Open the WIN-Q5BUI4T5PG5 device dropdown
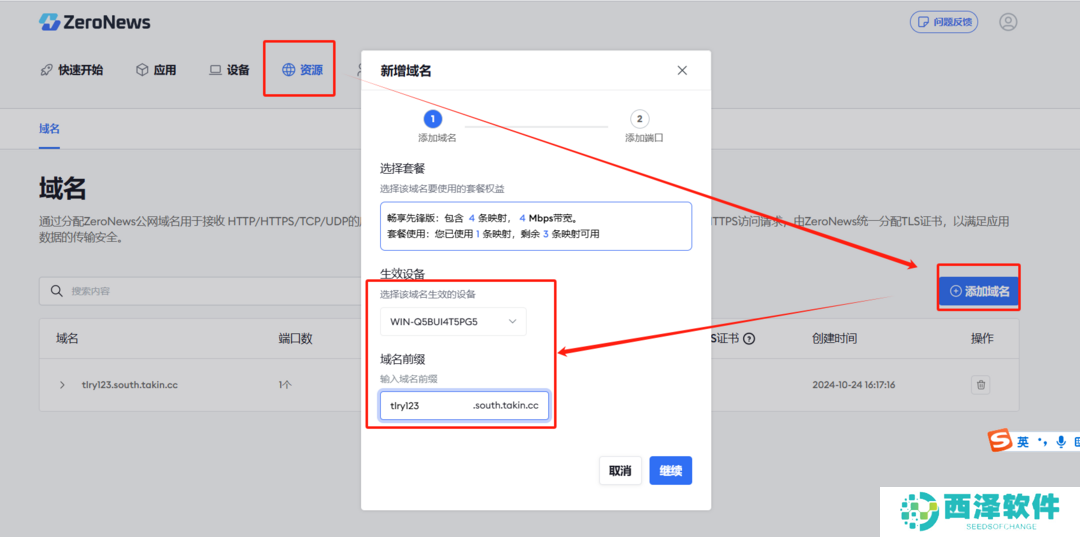1080x537 pixels. pyautogui.click(x=453, y=321)
